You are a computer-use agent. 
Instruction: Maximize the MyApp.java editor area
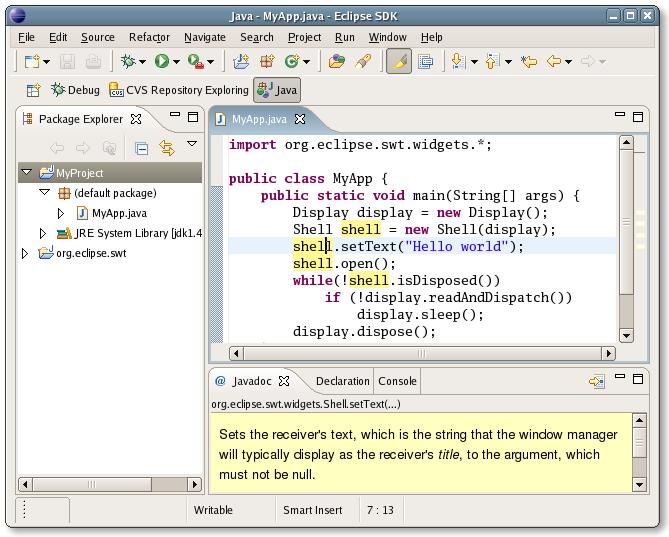pos(638,117)
